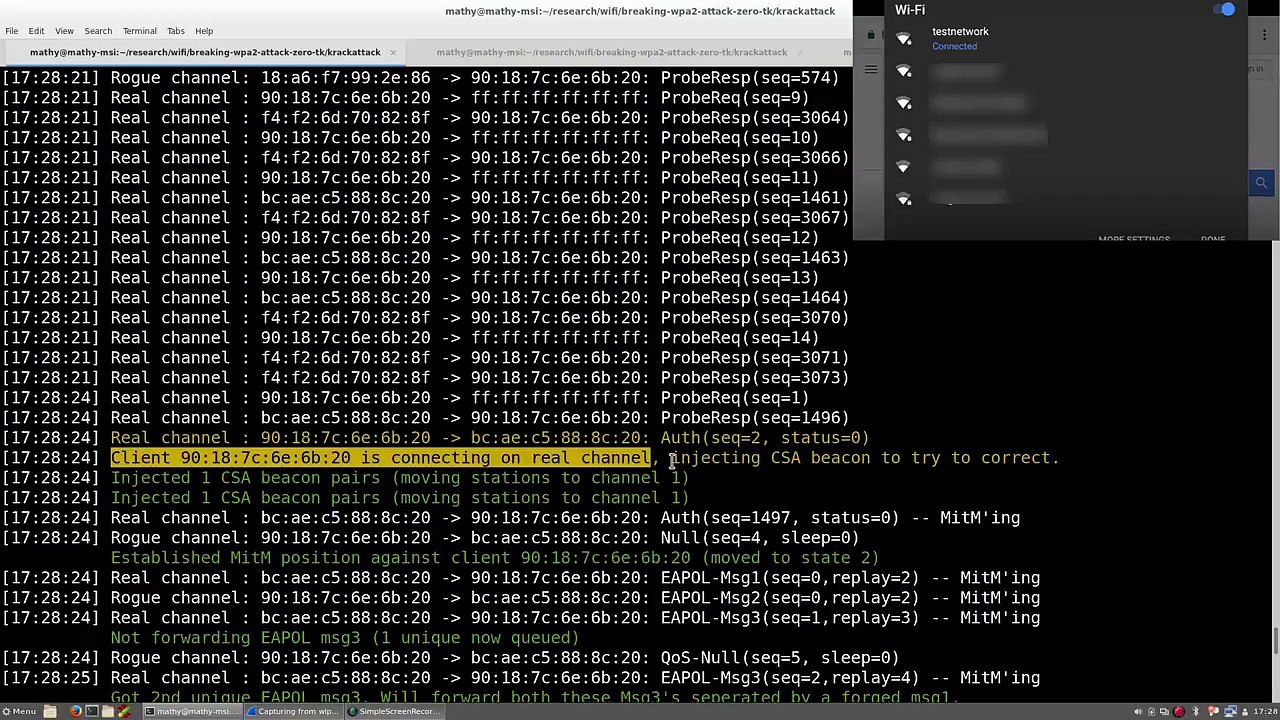Viewport: 1280px width, 720px height.
Task: Click the 17:28 clock in the tray
Action: point(1265,711)
